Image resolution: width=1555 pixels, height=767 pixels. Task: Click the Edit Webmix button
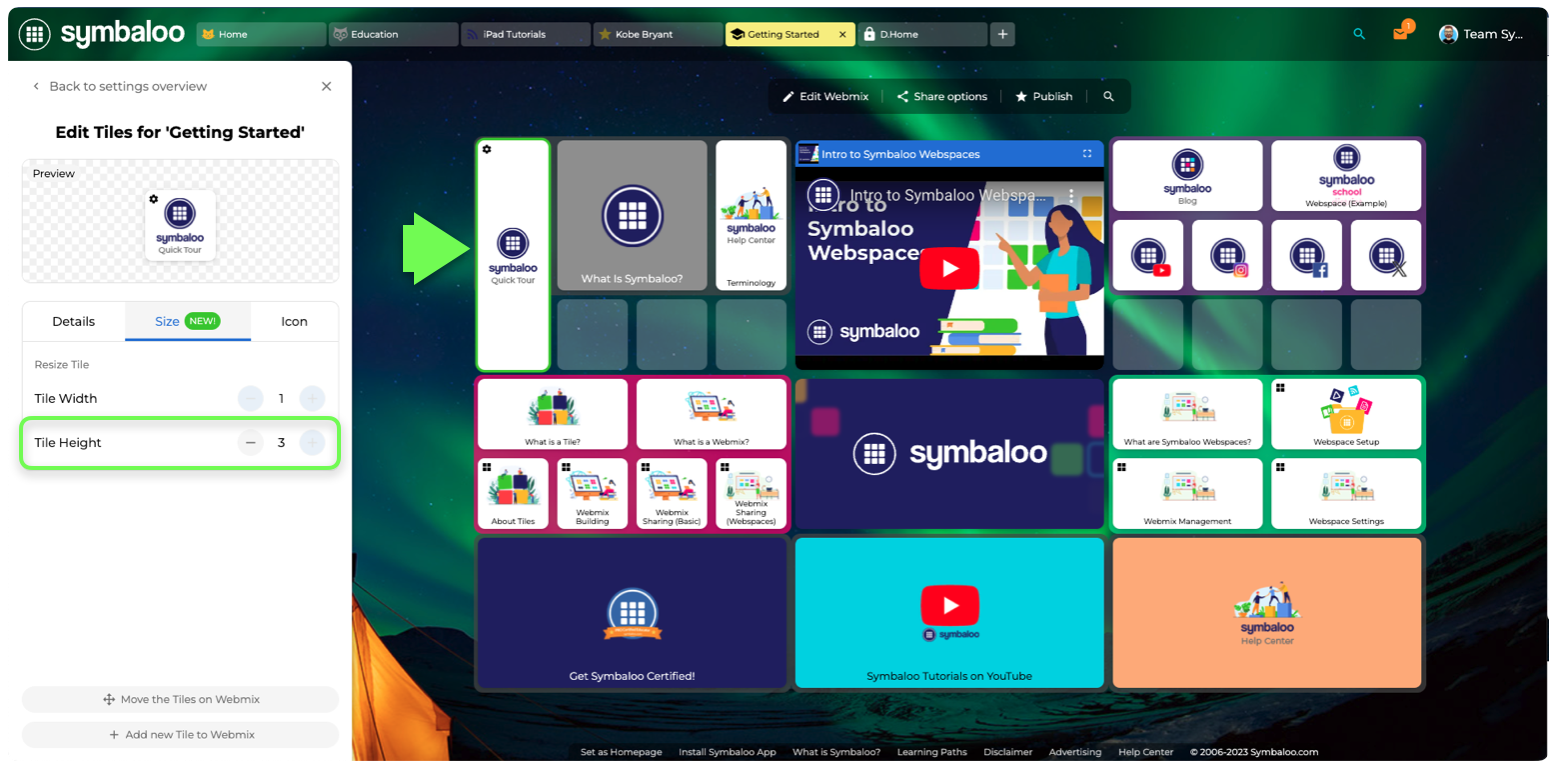click(825, 97)
